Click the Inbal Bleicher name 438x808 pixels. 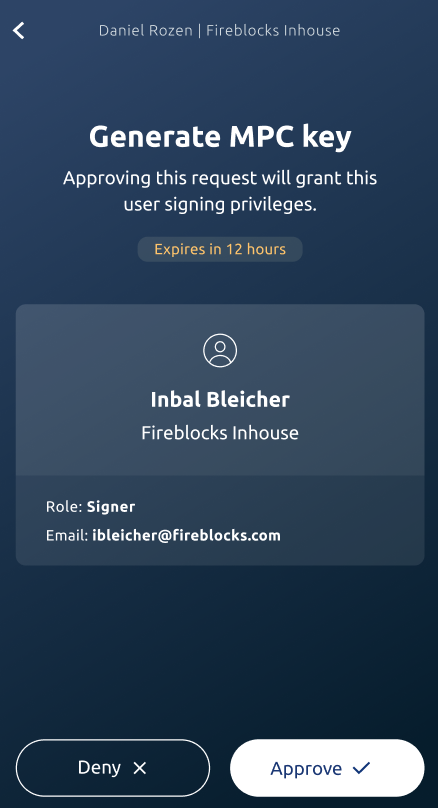pyautogui.click(x=220, y=400)
